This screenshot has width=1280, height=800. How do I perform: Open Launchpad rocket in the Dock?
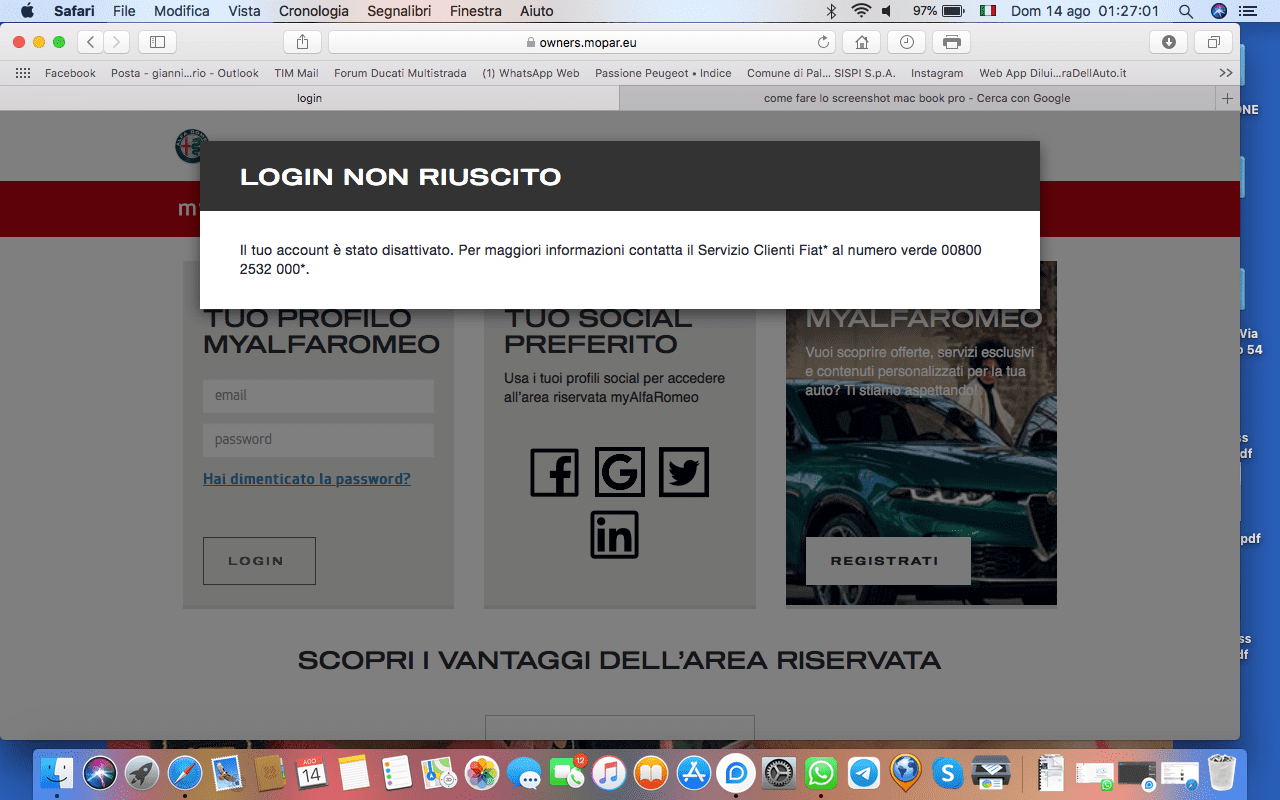pyautogui.click(x=142, y=773)
